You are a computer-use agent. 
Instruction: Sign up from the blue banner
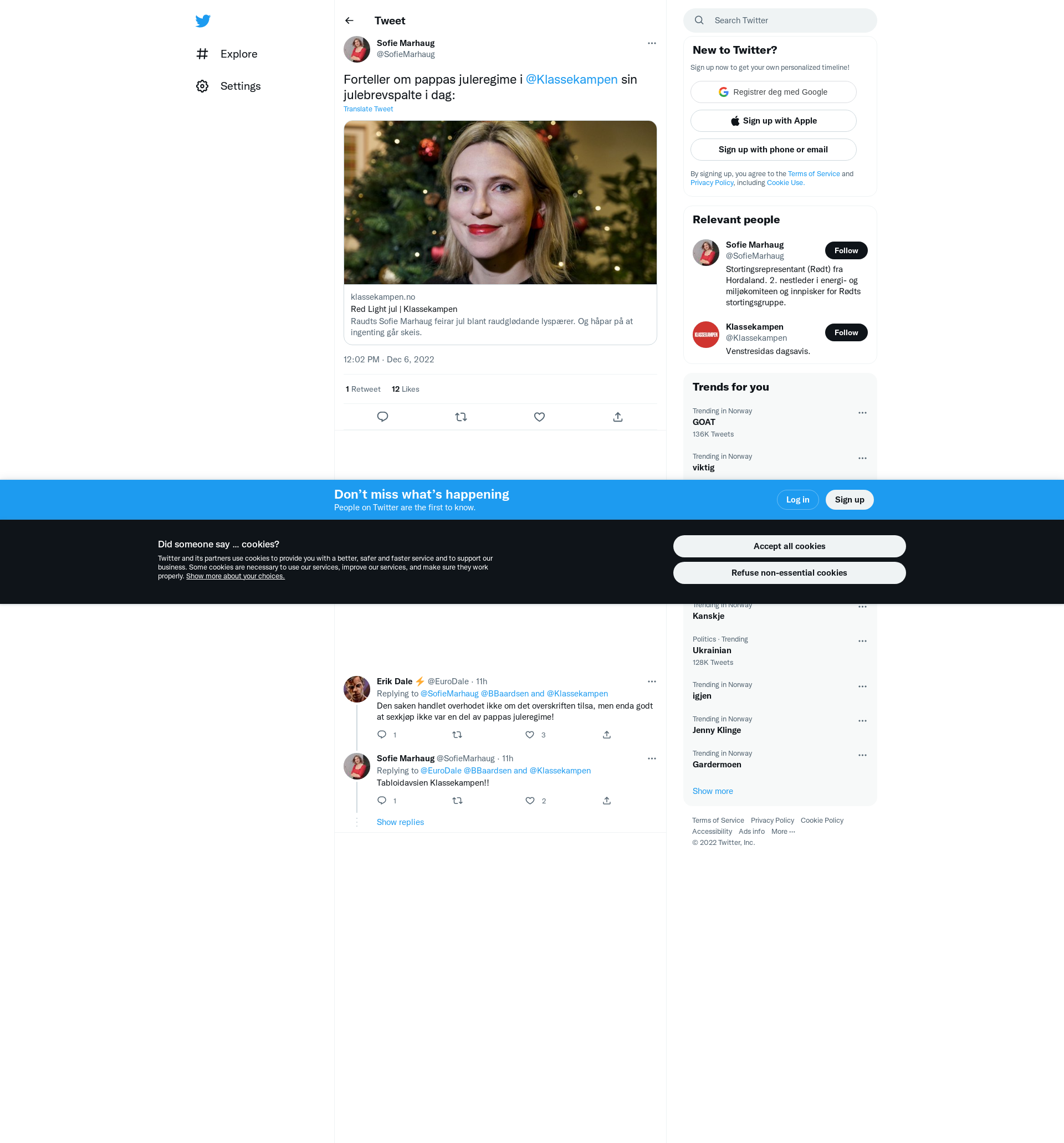coord(850,500)
